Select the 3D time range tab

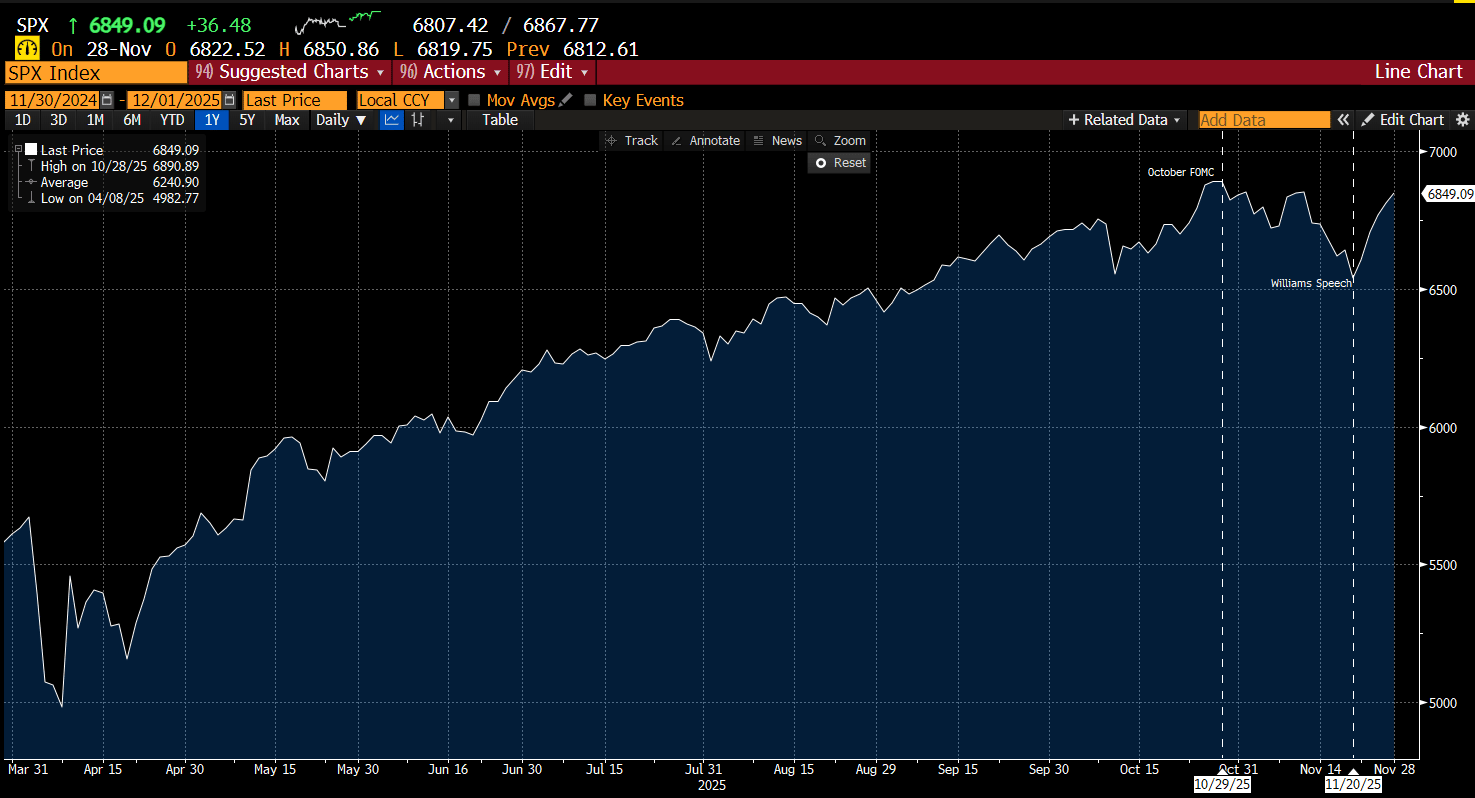pos(59,120)
